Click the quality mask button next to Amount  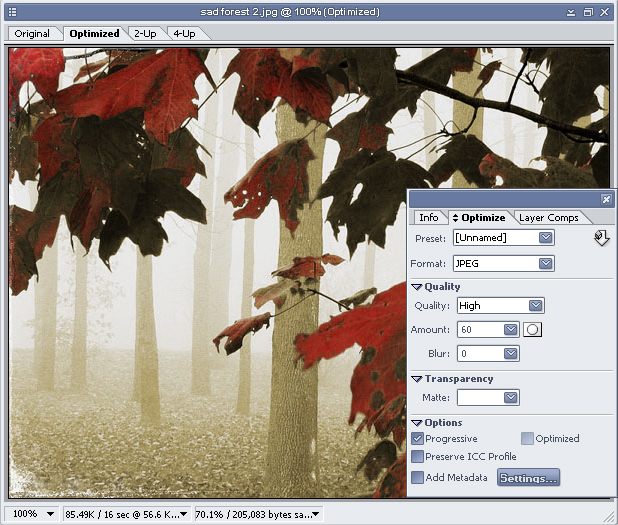click(x=533, y=329)
